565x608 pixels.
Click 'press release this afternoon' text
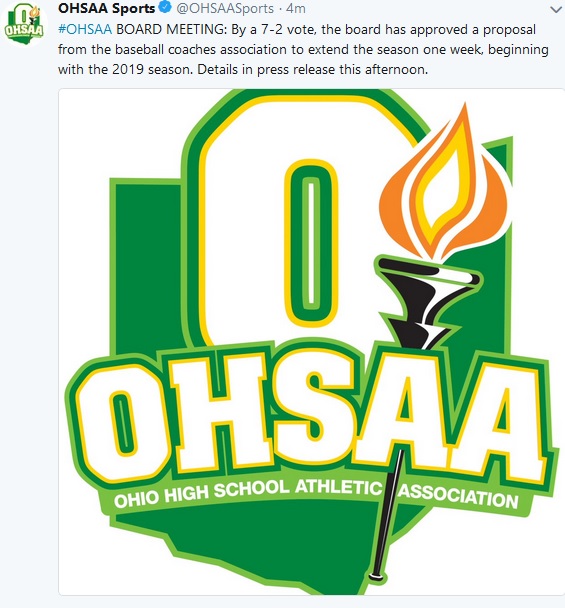point(342,69)
